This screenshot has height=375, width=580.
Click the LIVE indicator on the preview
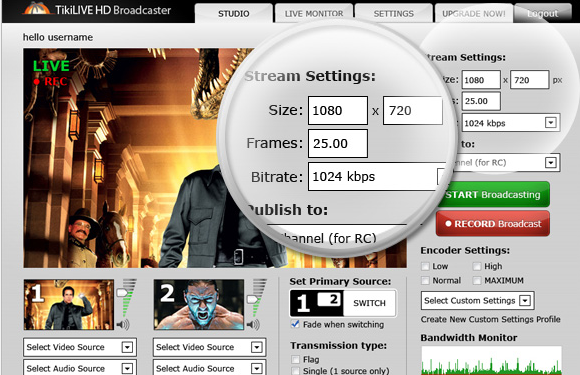click(x=51, y=66)
